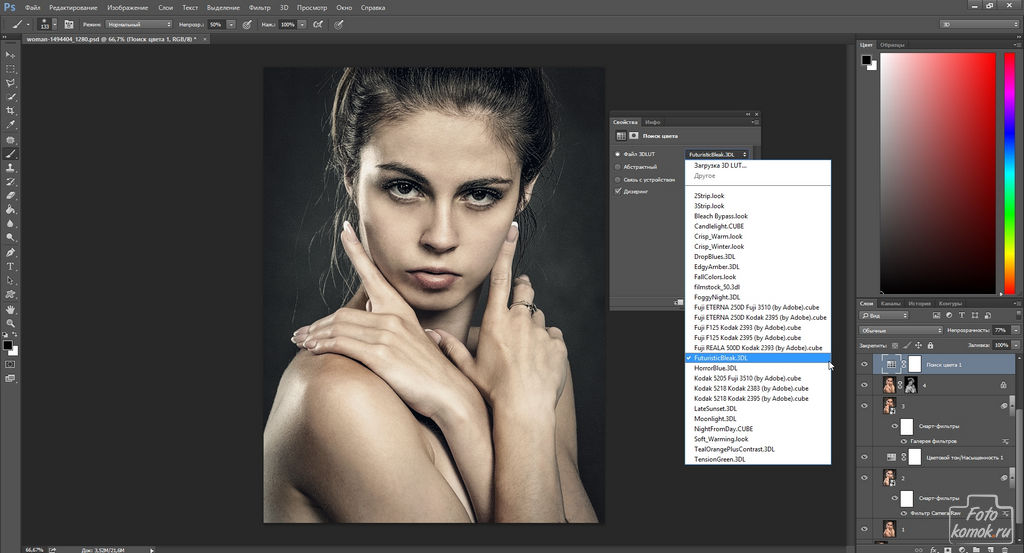Image resolution: width=1024 pixels, height=553 pixels.
Task: Select the Brush tool in toolbox
Action: click(10, 154)
